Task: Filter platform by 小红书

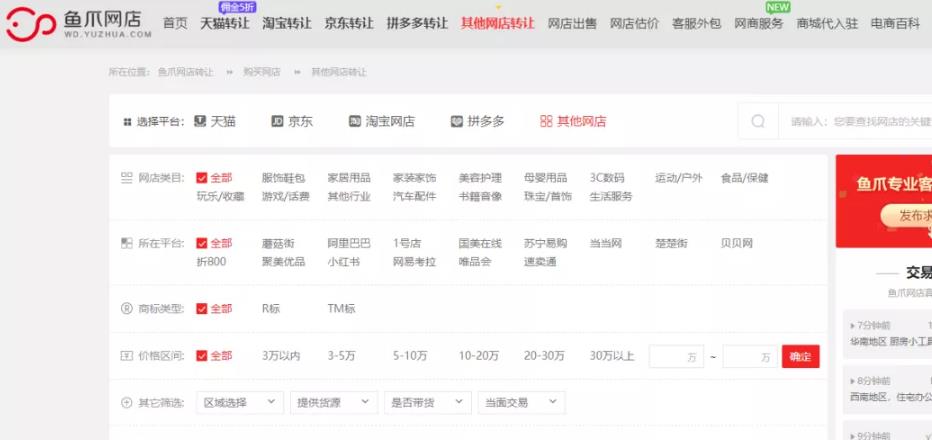Action: tap(344, 262)
